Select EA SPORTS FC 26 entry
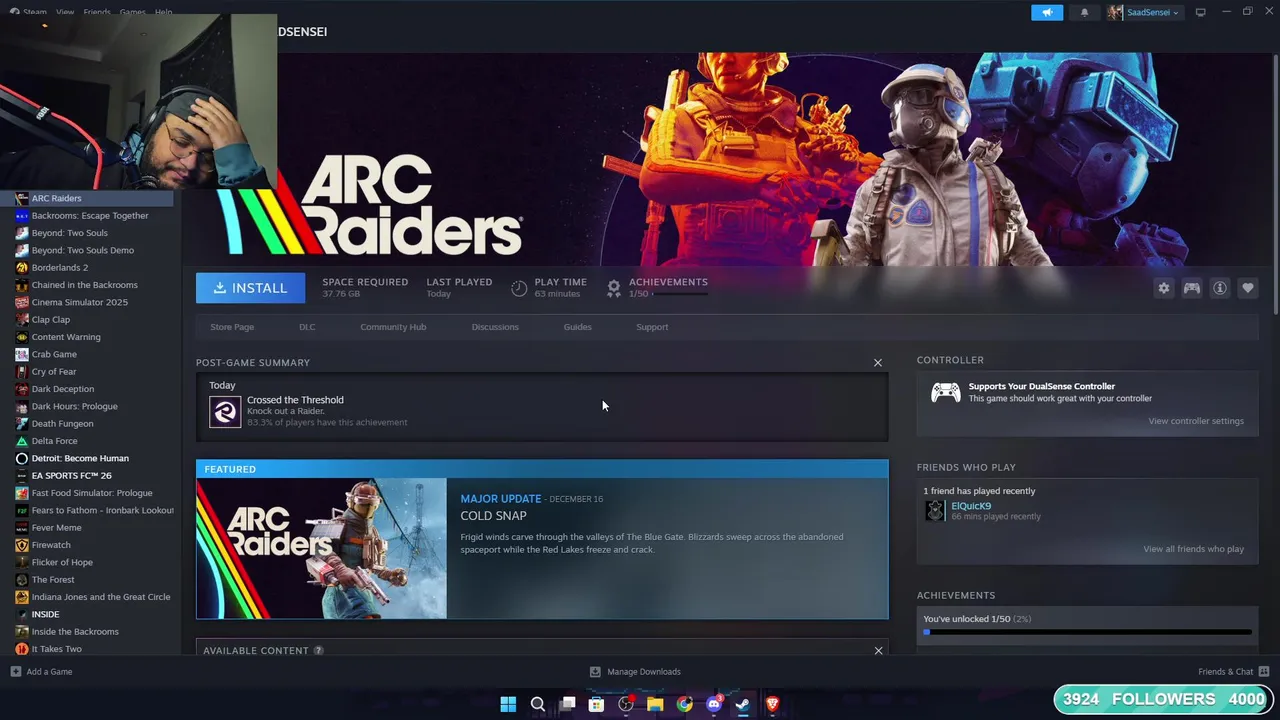1280x720 pixels. pos(87,476)
